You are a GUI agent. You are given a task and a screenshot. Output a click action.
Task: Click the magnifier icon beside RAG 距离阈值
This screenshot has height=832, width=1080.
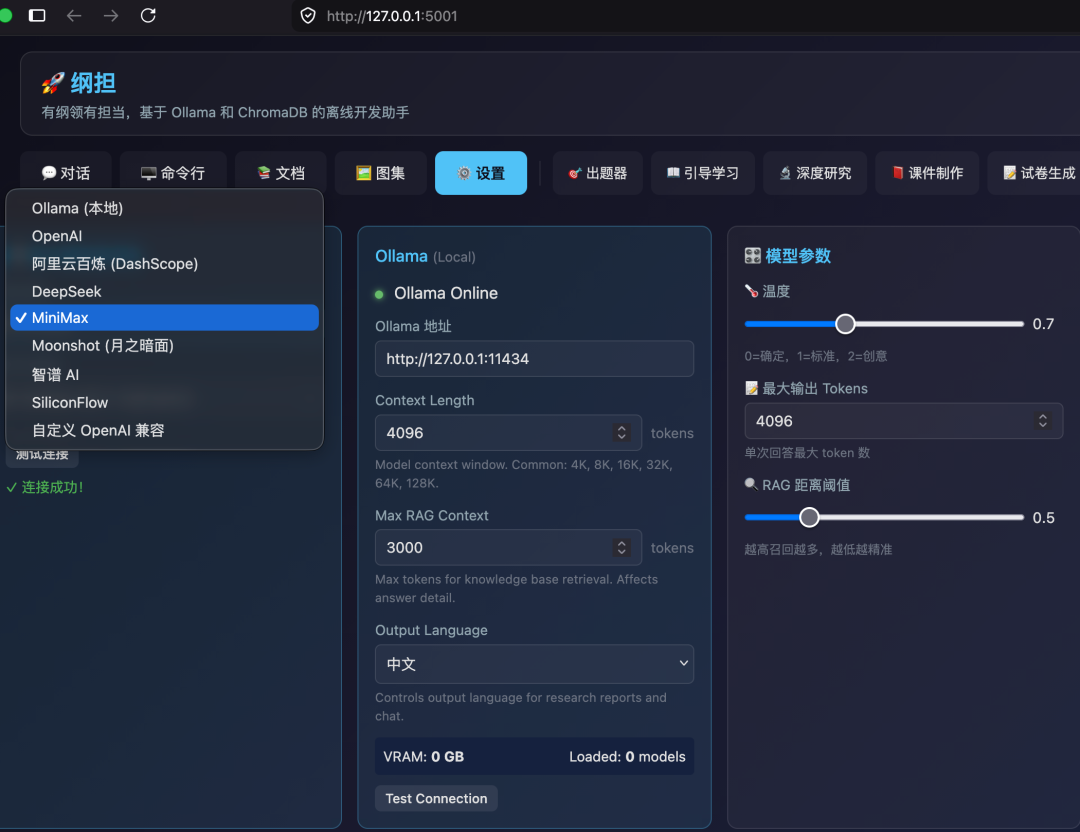point(751,484)
